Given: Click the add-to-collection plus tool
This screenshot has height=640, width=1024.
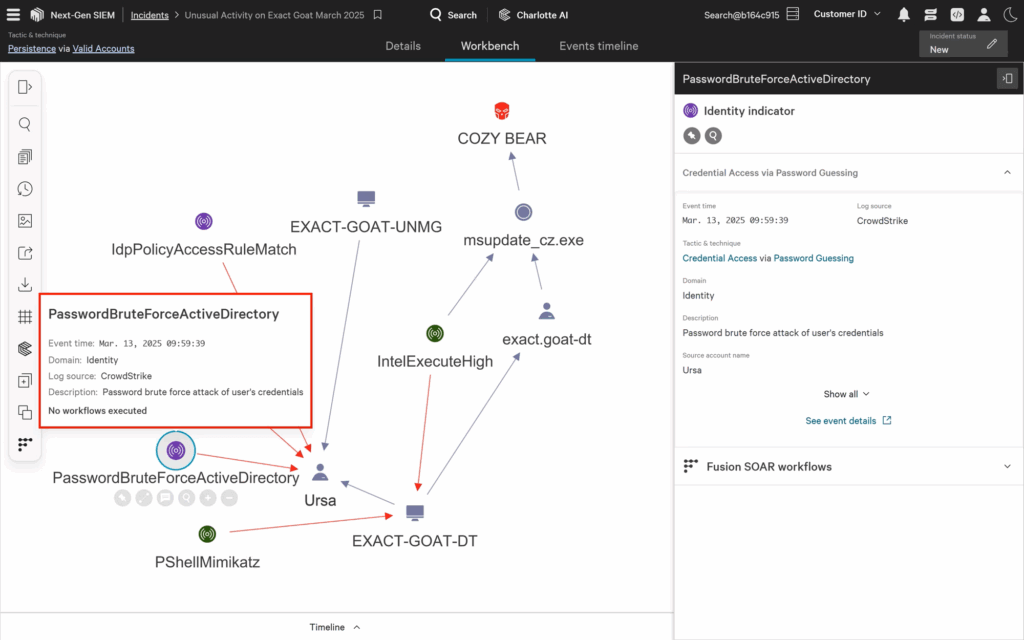Looking at the screenshot, I should click(x=25, y=381).
